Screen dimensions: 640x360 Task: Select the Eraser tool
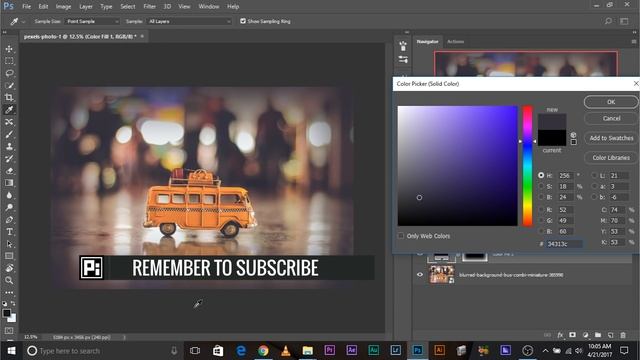9,171
